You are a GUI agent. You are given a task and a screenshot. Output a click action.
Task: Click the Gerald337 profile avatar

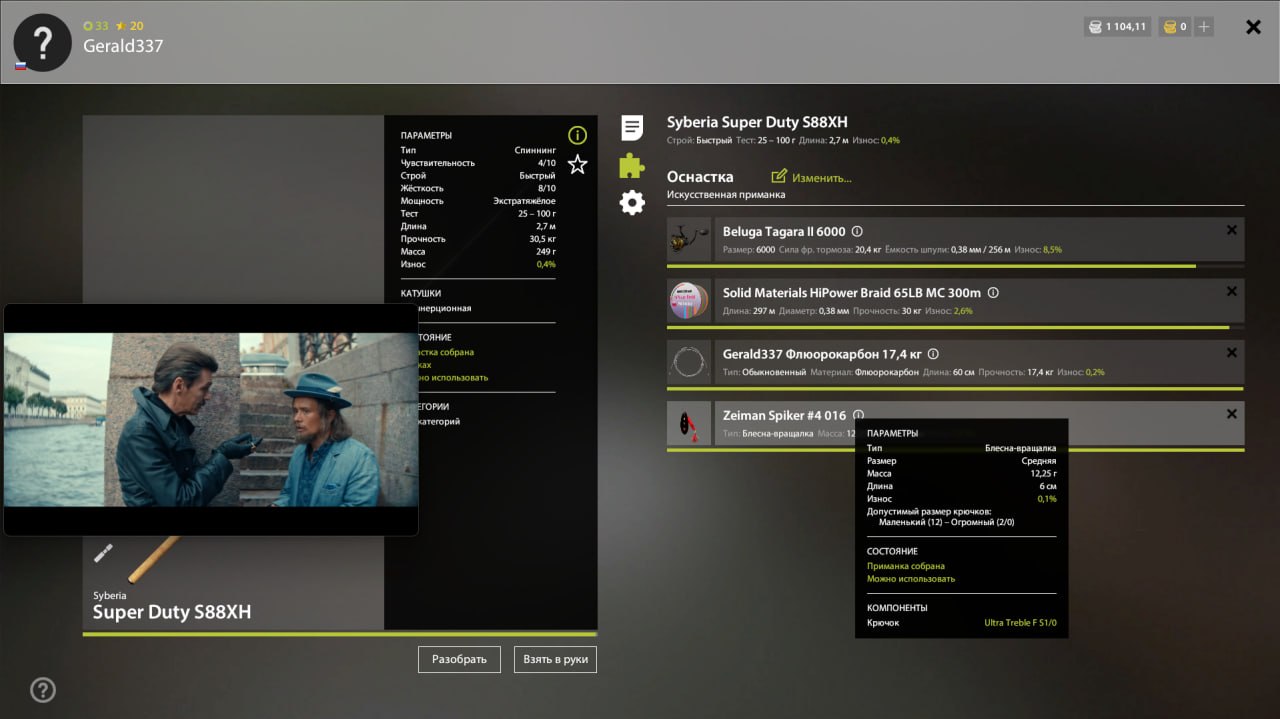[x=42, y=43]
